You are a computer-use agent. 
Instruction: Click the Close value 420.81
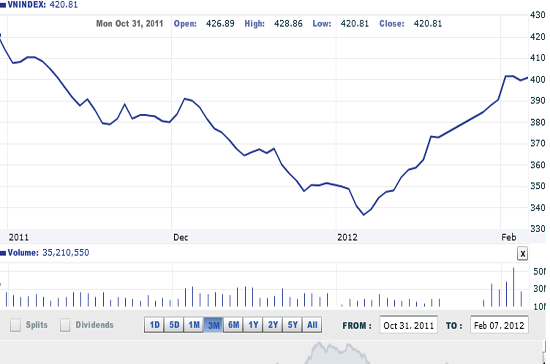(x=428, y=24)
